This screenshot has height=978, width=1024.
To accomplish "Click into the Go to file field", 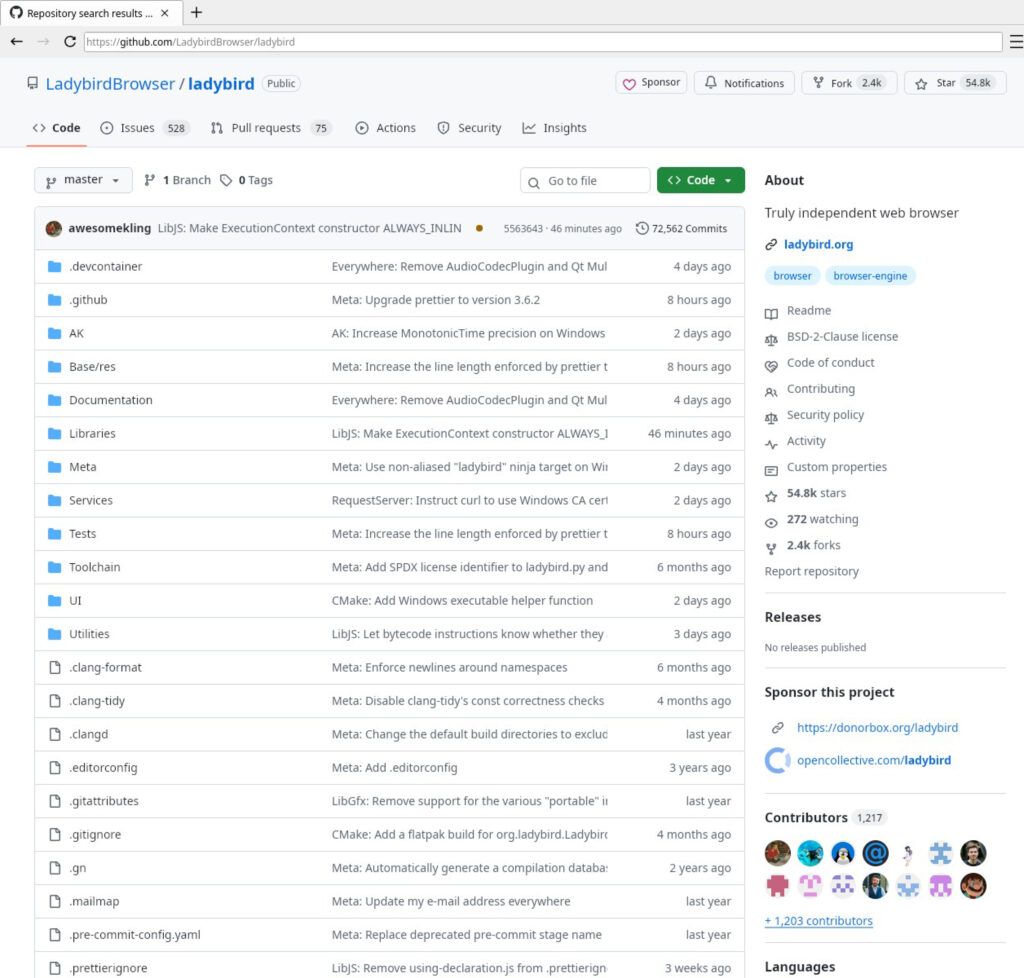I will click(585, 181).
